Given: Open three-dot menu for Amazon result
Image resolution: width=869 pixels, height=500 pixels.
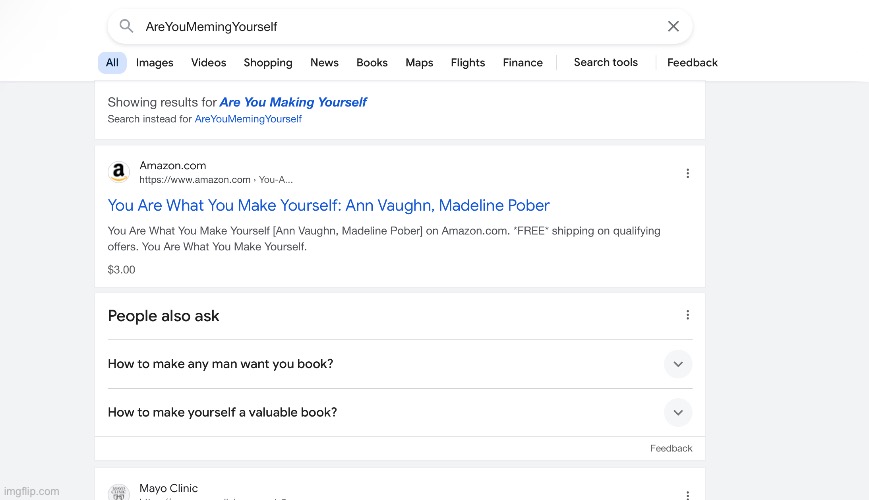Looking at the screenshot, I should (687, 174).
